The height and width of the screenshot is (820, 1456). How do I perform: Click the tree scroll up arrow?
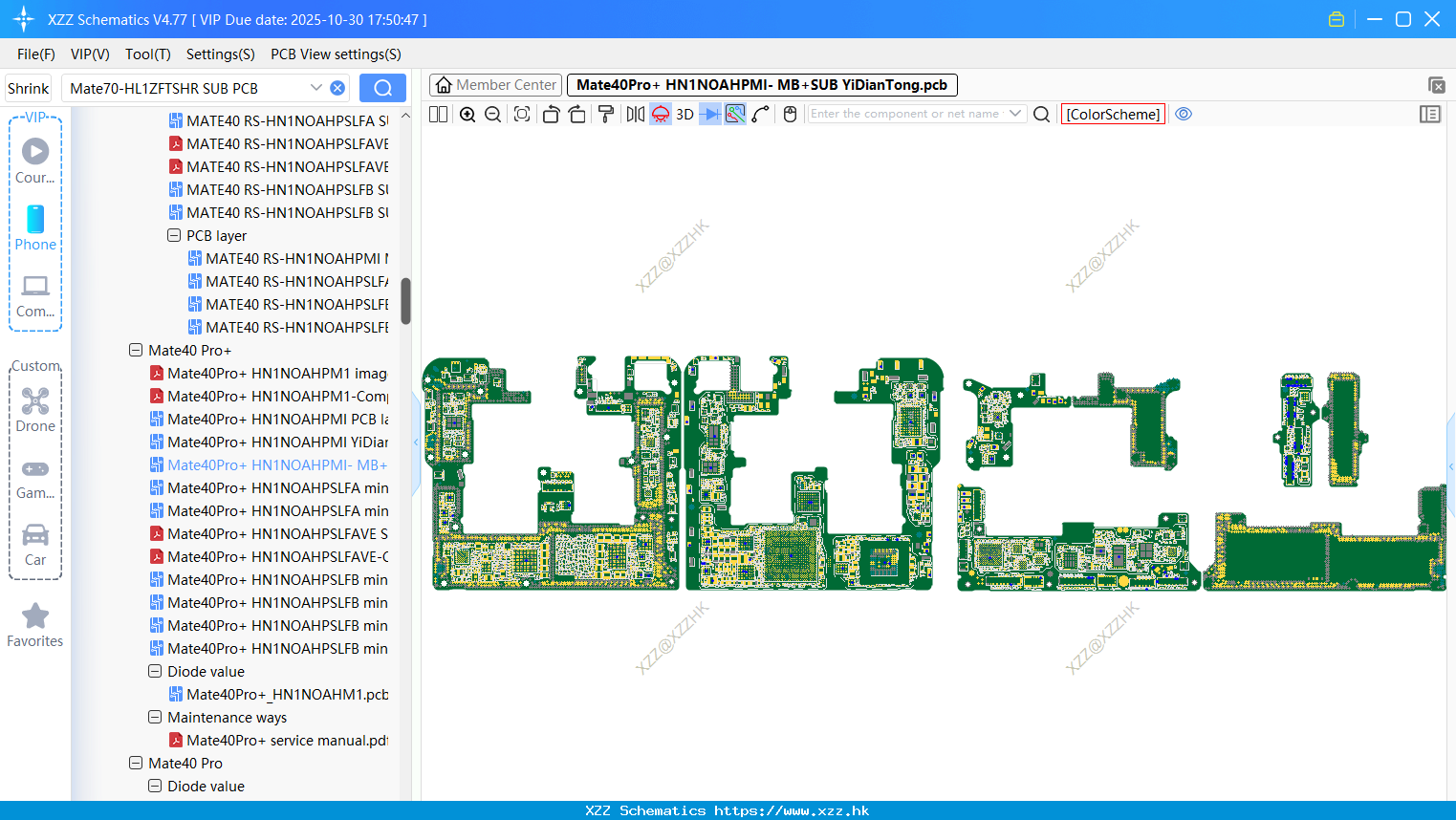[405, 116]
